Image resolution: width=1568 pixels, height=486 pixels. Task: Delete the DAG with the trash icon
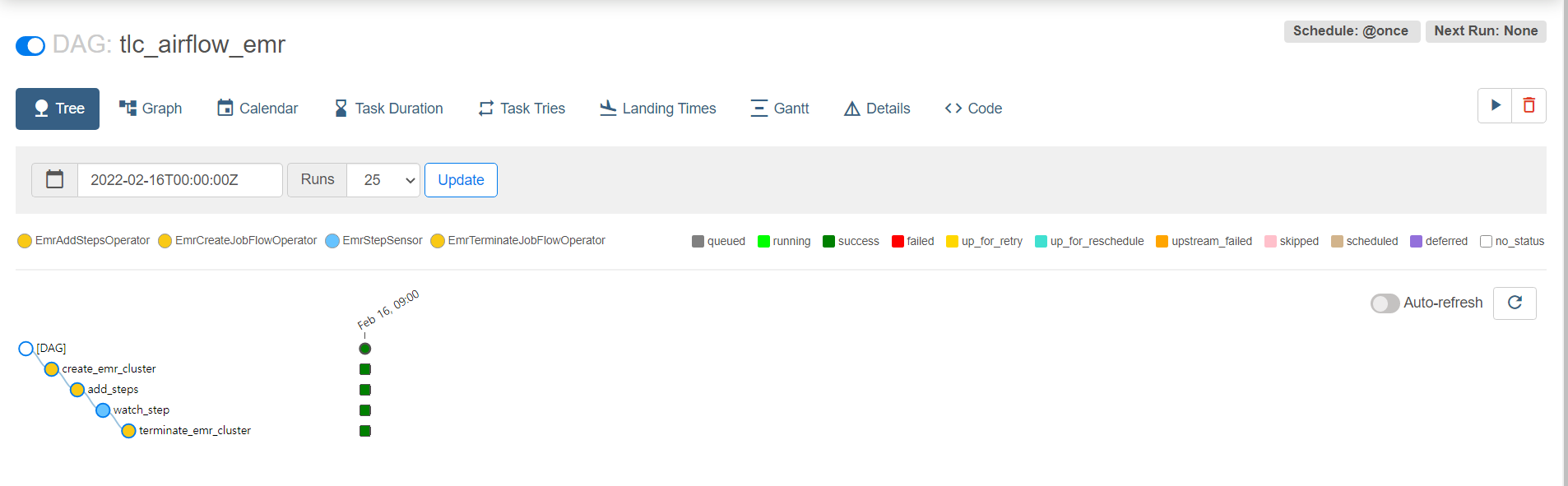click(1529, 105)
